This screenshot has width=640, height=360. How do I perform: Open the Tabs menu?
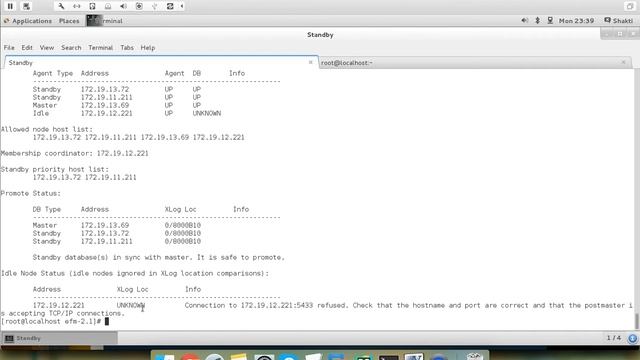127,48
